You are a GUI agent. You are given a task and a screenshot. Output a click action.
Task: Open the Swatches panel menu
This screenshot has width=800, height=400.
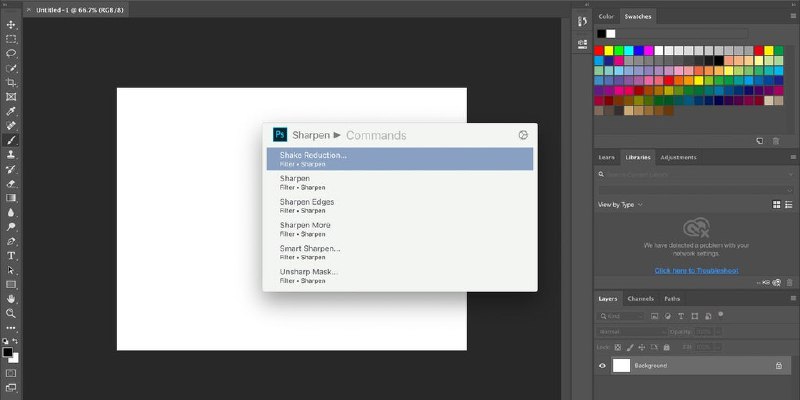click(793, 16)
